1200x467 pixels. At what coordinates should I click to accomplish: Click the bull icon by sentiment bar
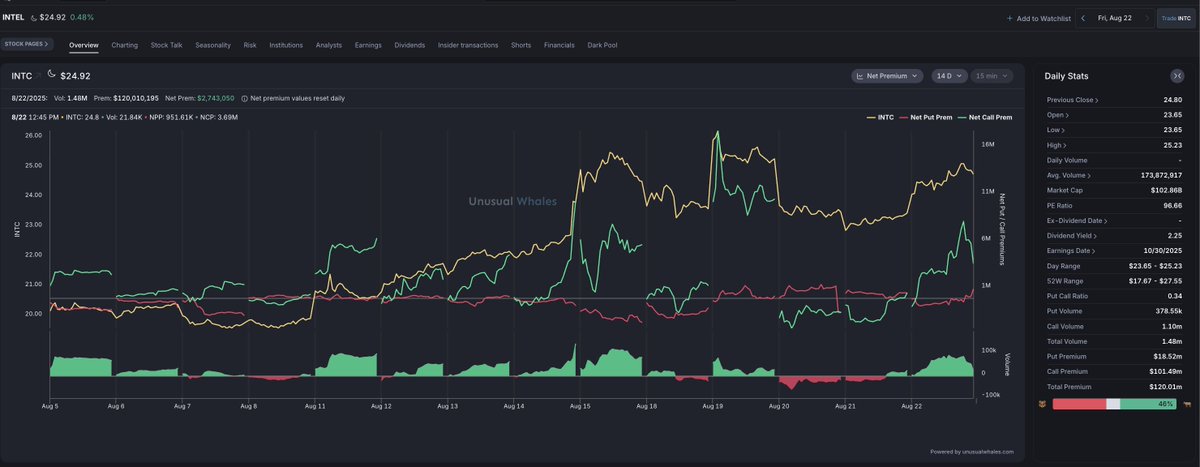click(1187, 404)
